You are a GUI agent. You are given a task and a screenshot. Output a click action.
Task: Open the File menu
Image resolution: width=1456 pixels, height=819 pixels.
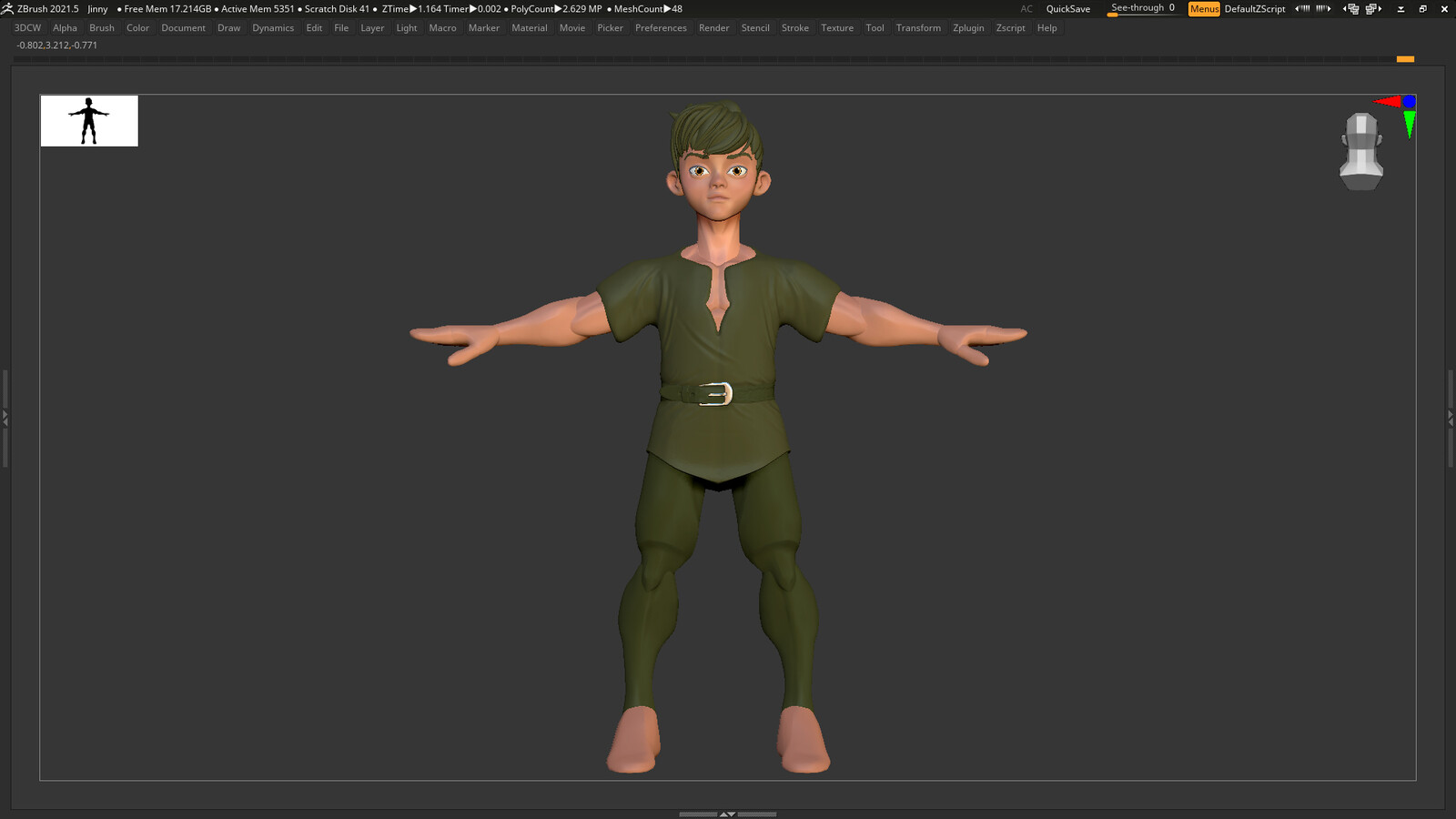click(341, 28)
